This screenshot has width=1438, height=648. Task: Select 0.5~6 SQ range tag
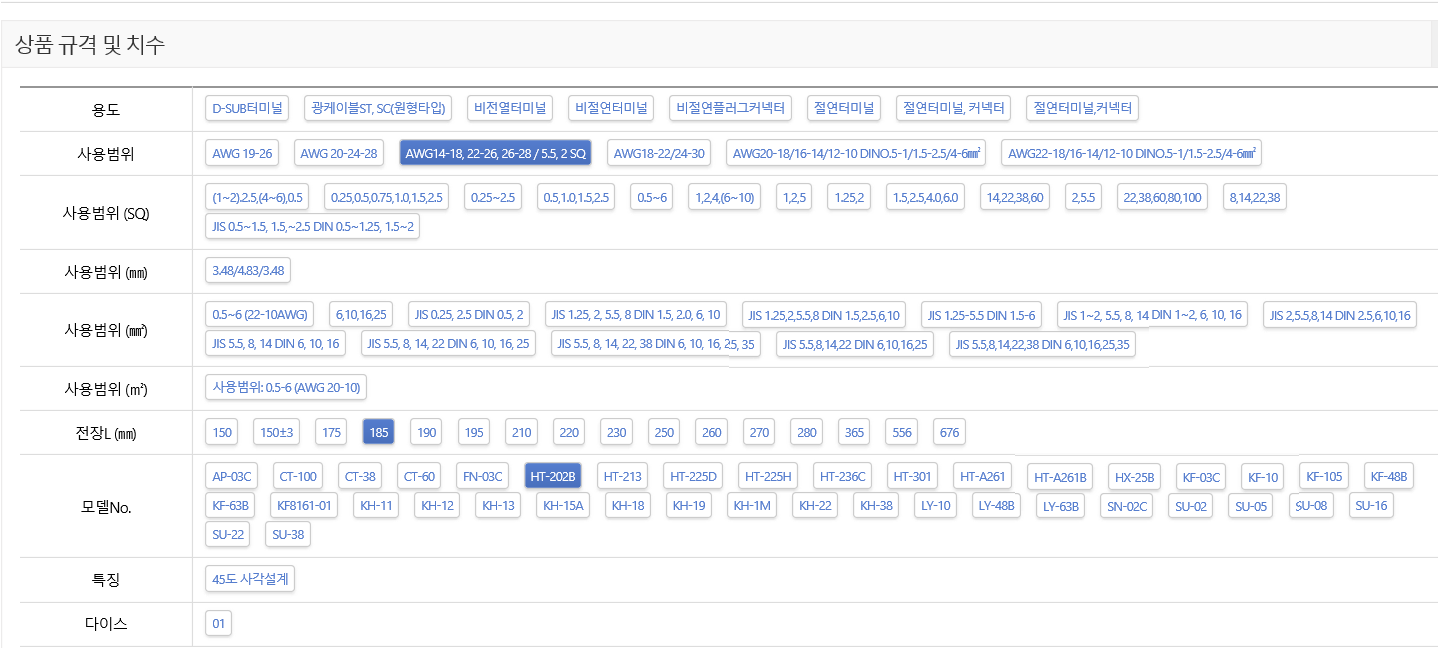pos(653,197)
